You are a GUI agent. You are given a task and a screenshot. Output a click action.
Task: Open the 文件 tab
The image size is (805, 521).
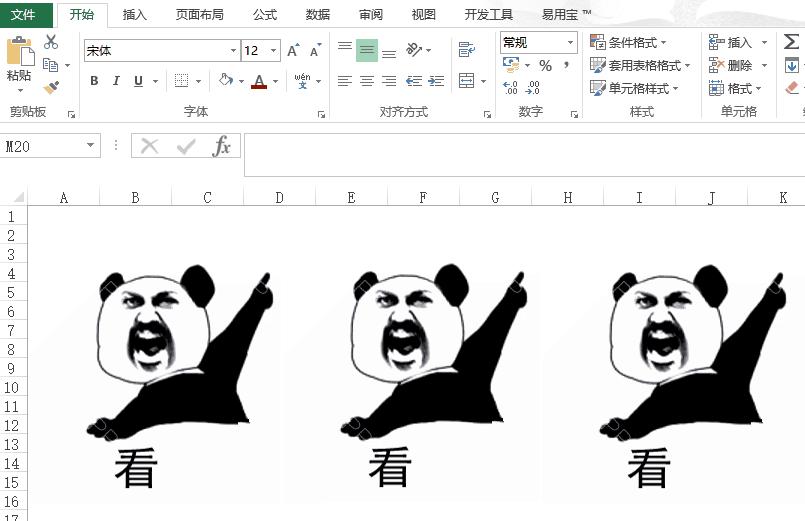click(24, 14)
